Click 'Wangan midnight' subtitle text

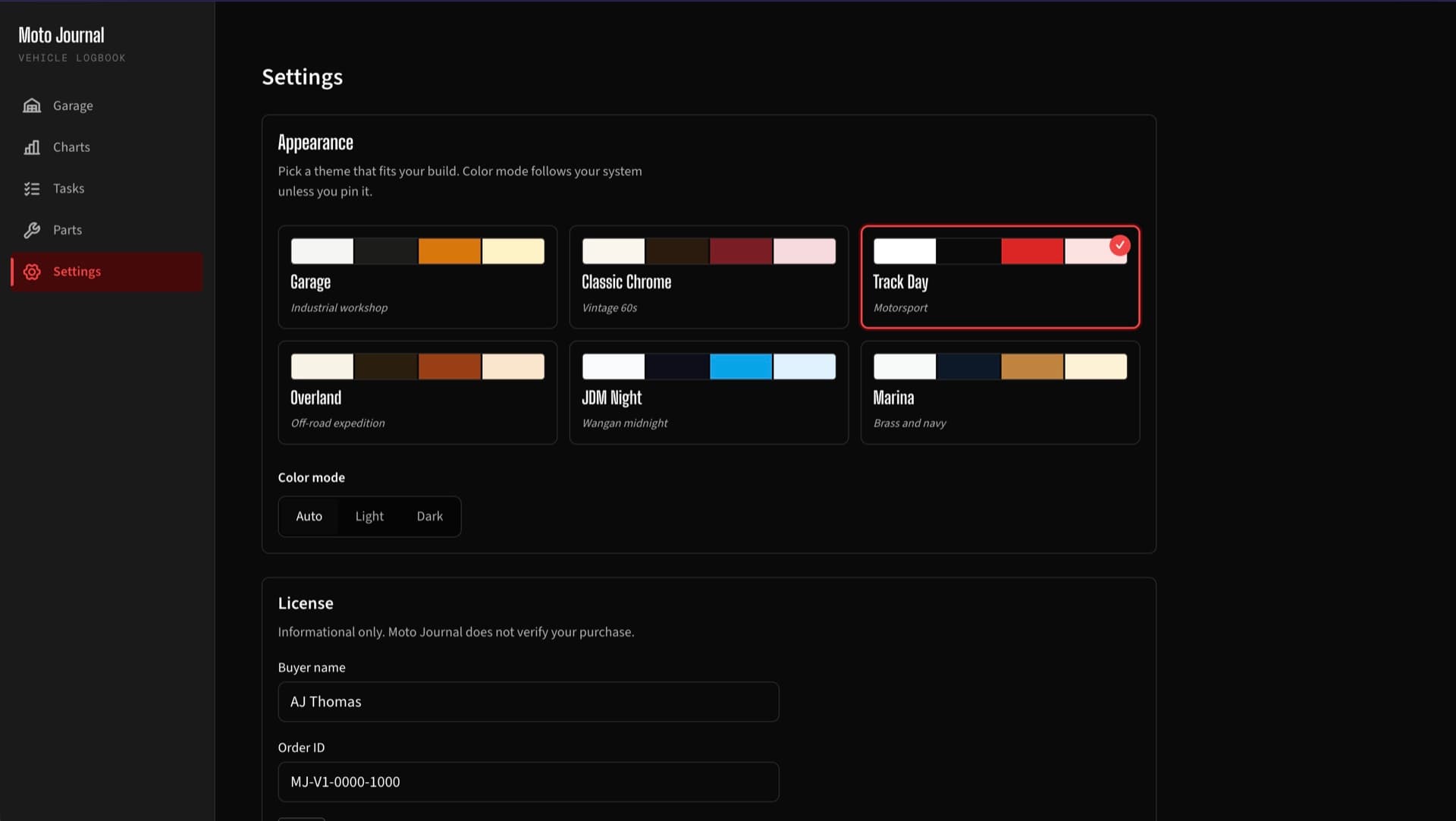coord(625,423)
